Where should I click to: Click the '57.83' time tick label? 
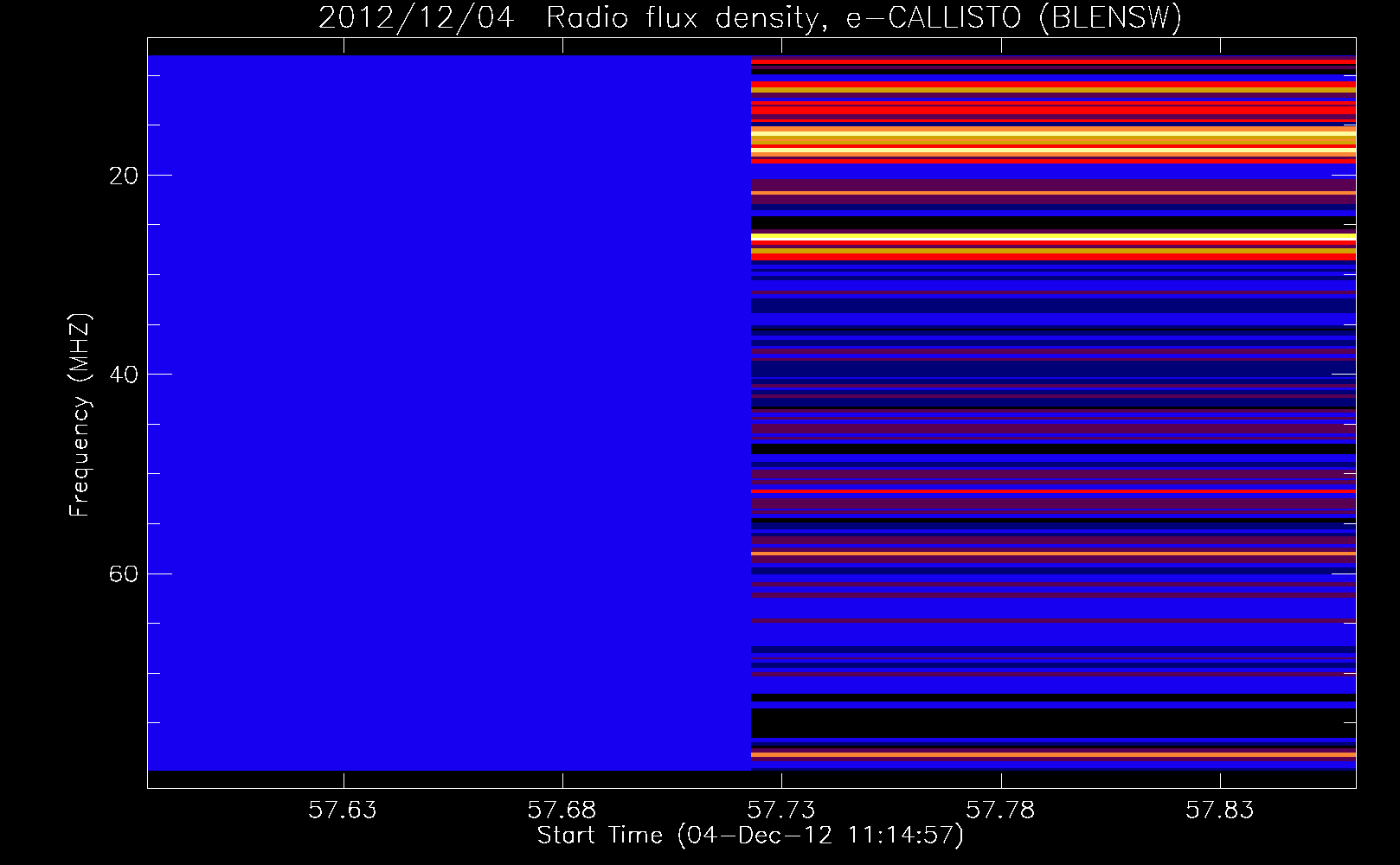(1220, 811)
